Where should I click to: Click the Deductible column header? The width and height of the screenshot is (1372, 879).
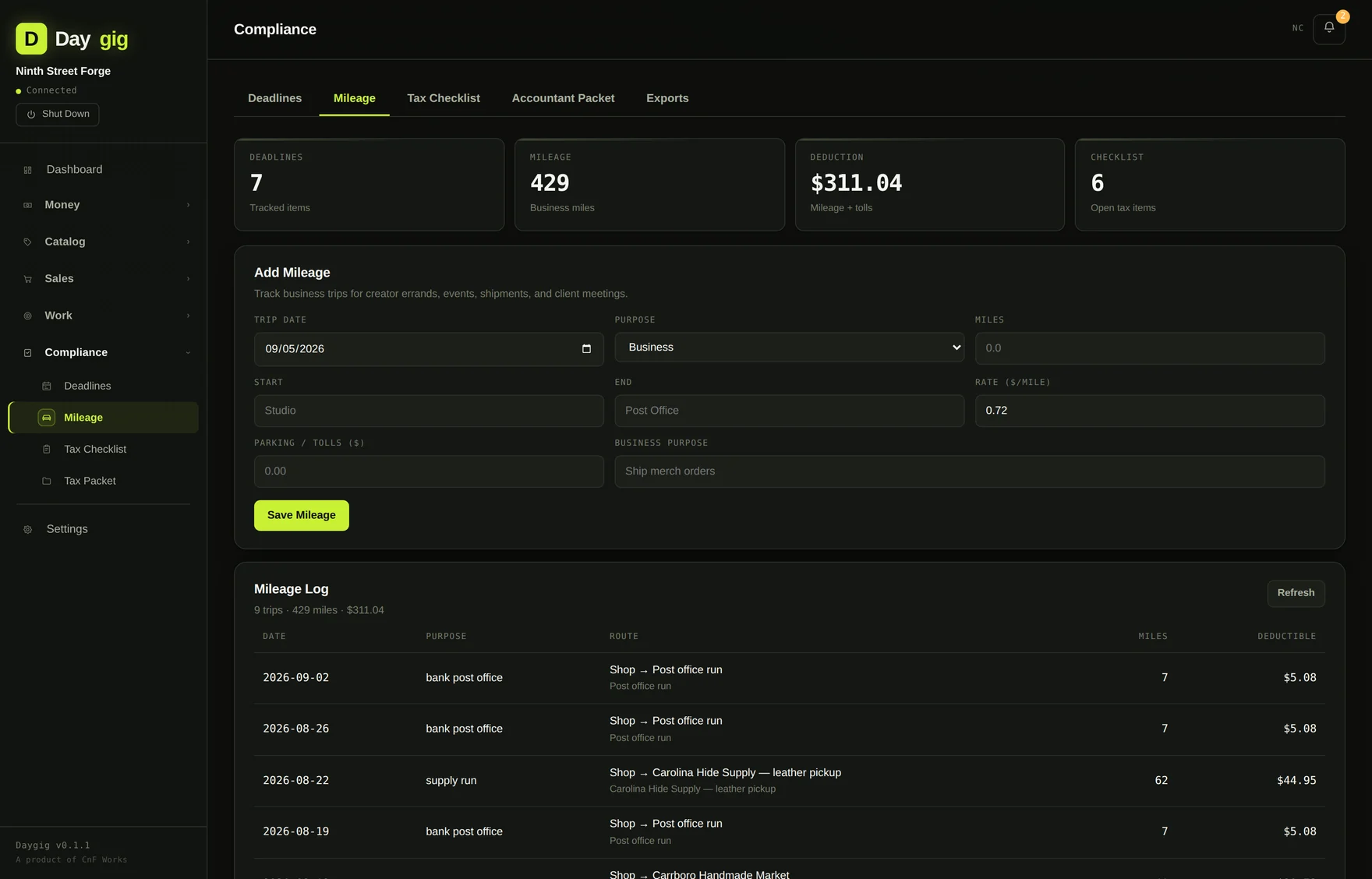[1286, 637]
